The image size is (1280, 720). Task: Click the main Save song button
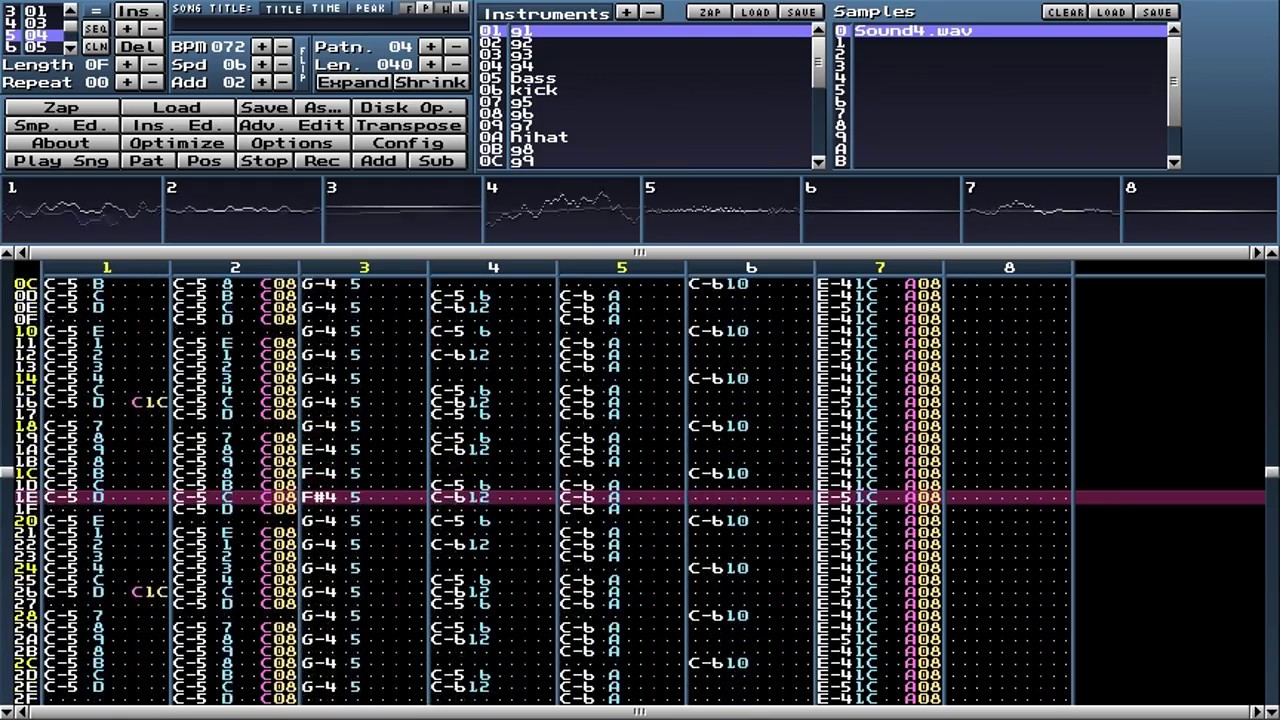click(x=264, y=107)
